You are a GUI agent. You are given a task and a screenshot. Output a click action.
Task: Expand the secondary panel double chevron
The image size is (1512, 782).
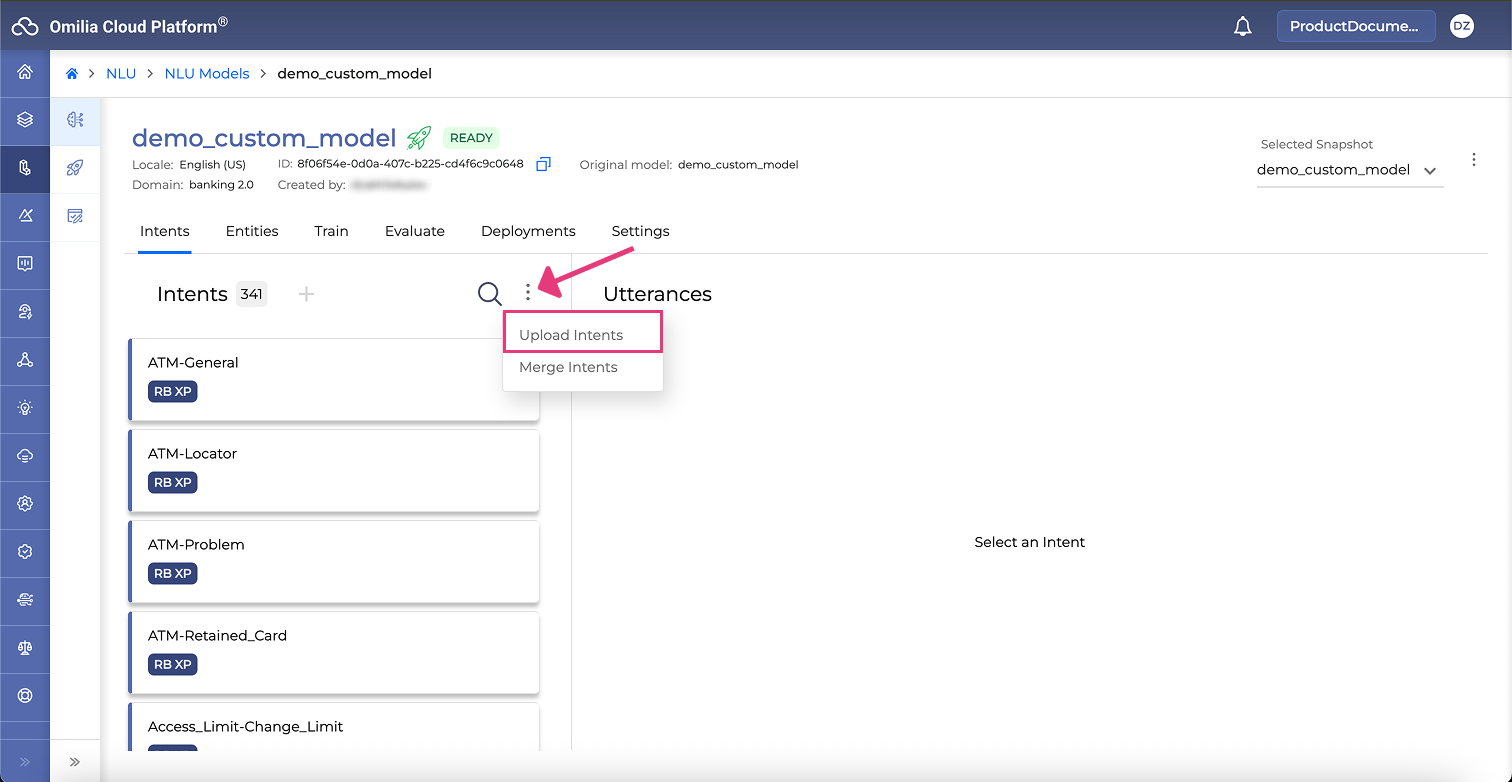click(75, 762)
